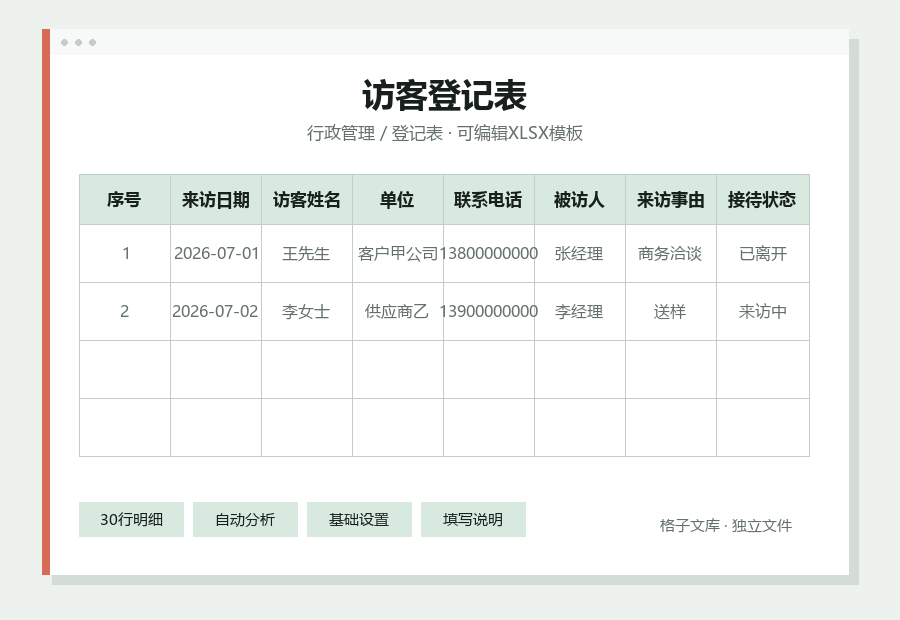Select the 来访事由 header cell
The height and width of the screenshot is (620, 900).
670,200
